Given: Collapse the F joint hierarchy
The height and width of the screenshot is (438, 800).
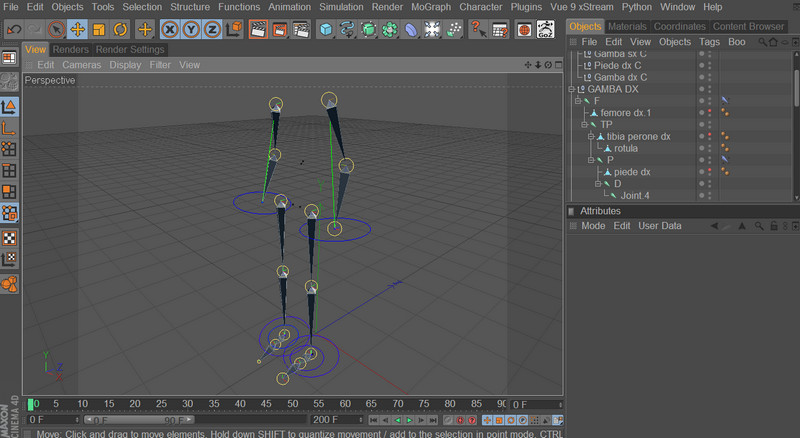Looking at the screenshot, I should [x=577, y=101].
